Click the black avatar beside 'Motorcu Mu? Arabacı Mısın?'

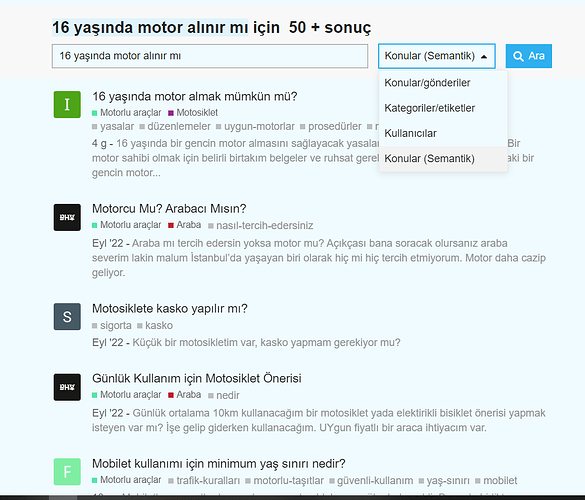click(67, 217)
